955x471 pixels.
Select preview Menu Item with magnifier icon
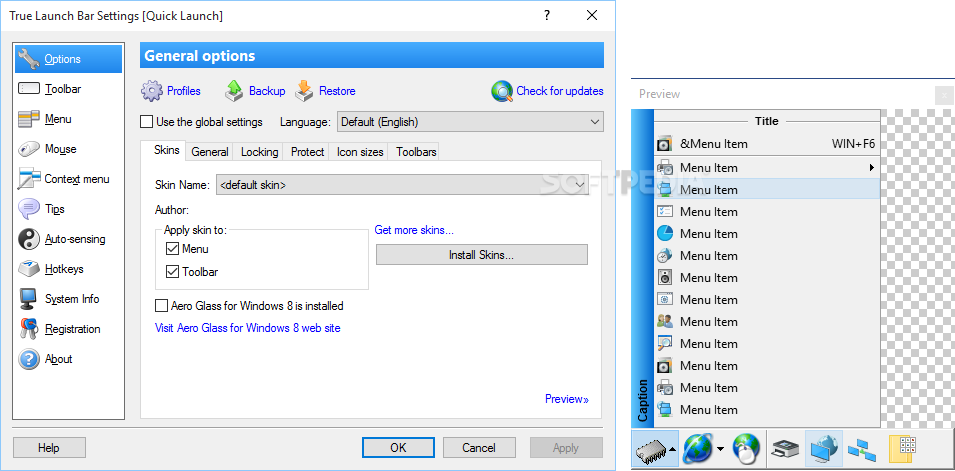(x=767, y=343)
